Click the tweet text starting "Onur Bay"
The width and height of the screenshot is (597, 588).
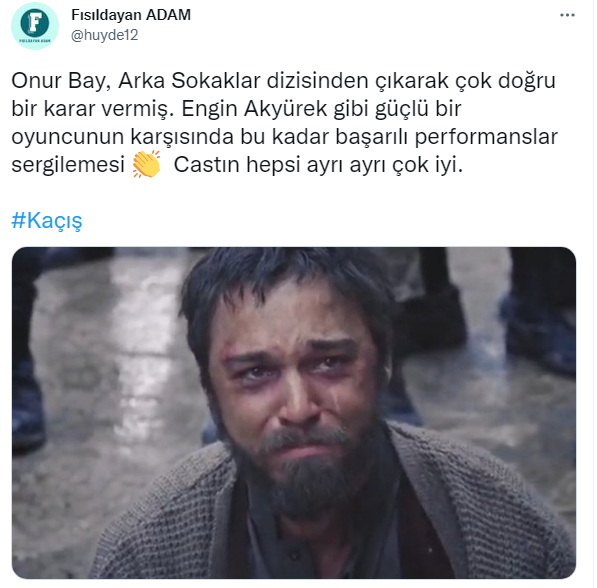click(x=284, y=122)
